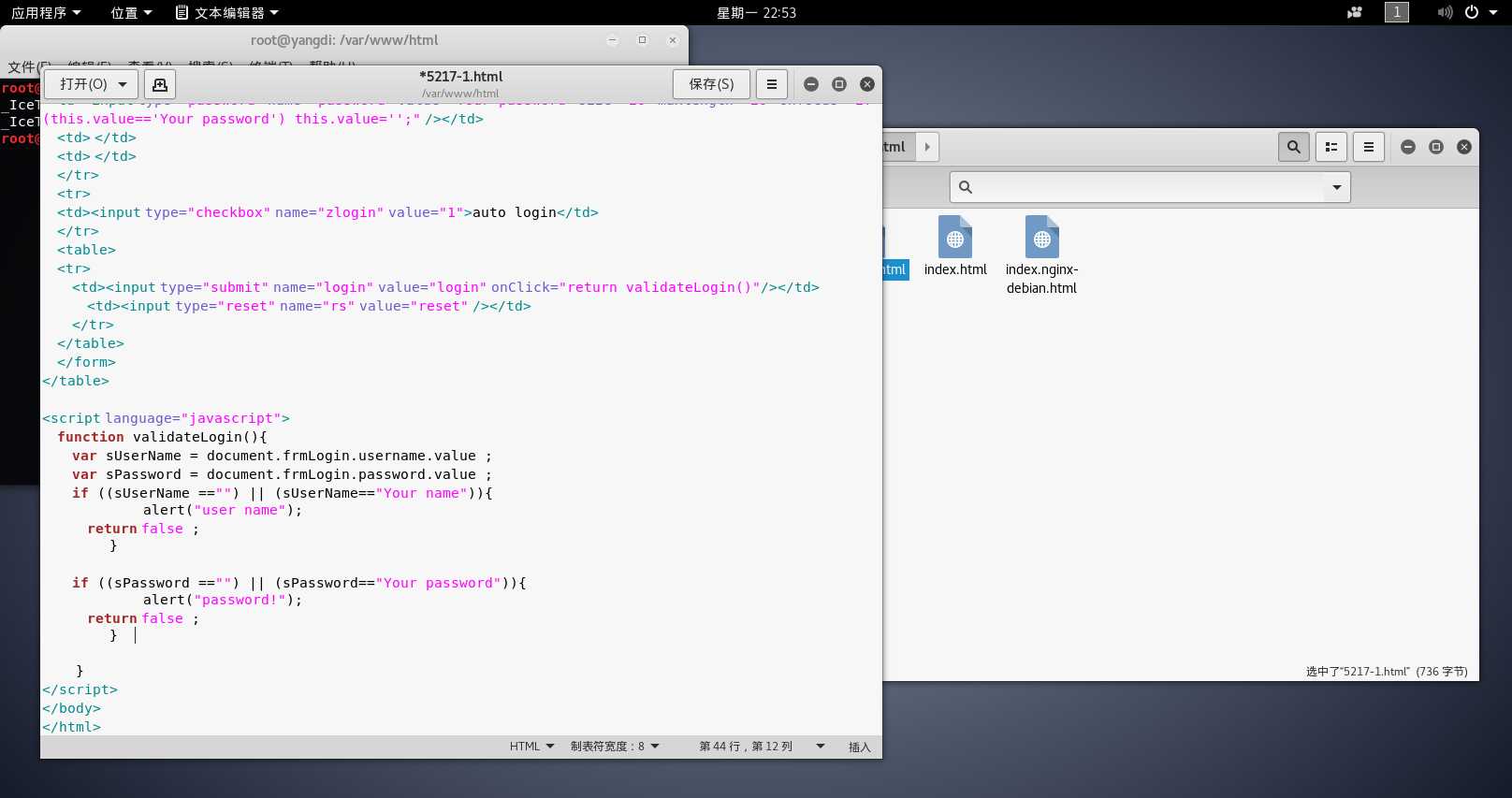Click on the reset input name="rs" code line
The image size is (1512, 798).
click(x=309, y=306)
